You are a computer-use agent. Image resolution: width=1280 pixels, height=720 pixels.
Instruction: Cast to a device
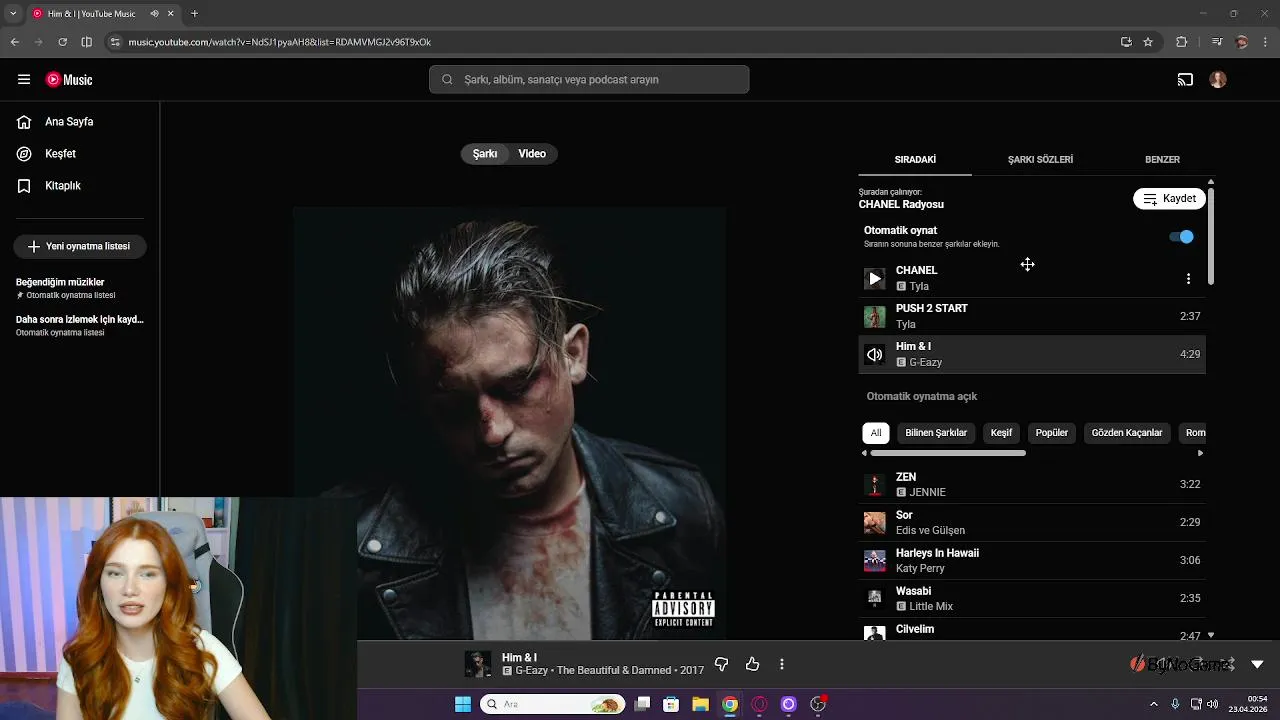pyautogui.click(x=1185, y=80)
